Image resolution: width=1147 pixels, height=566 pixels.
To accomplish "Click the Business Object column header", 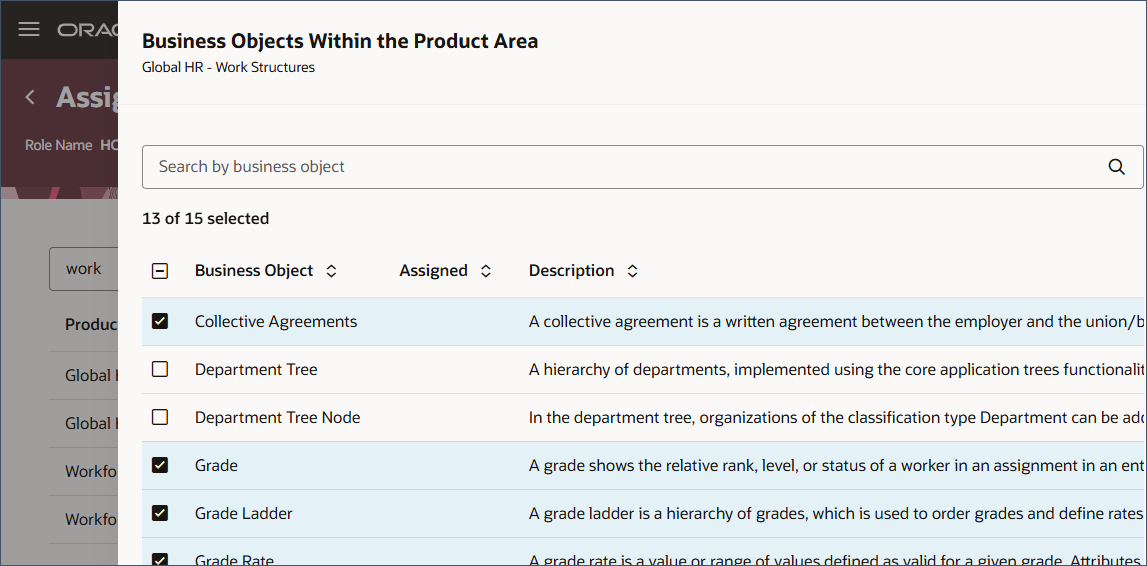I will pyautogui.click(x=254, y=271).
